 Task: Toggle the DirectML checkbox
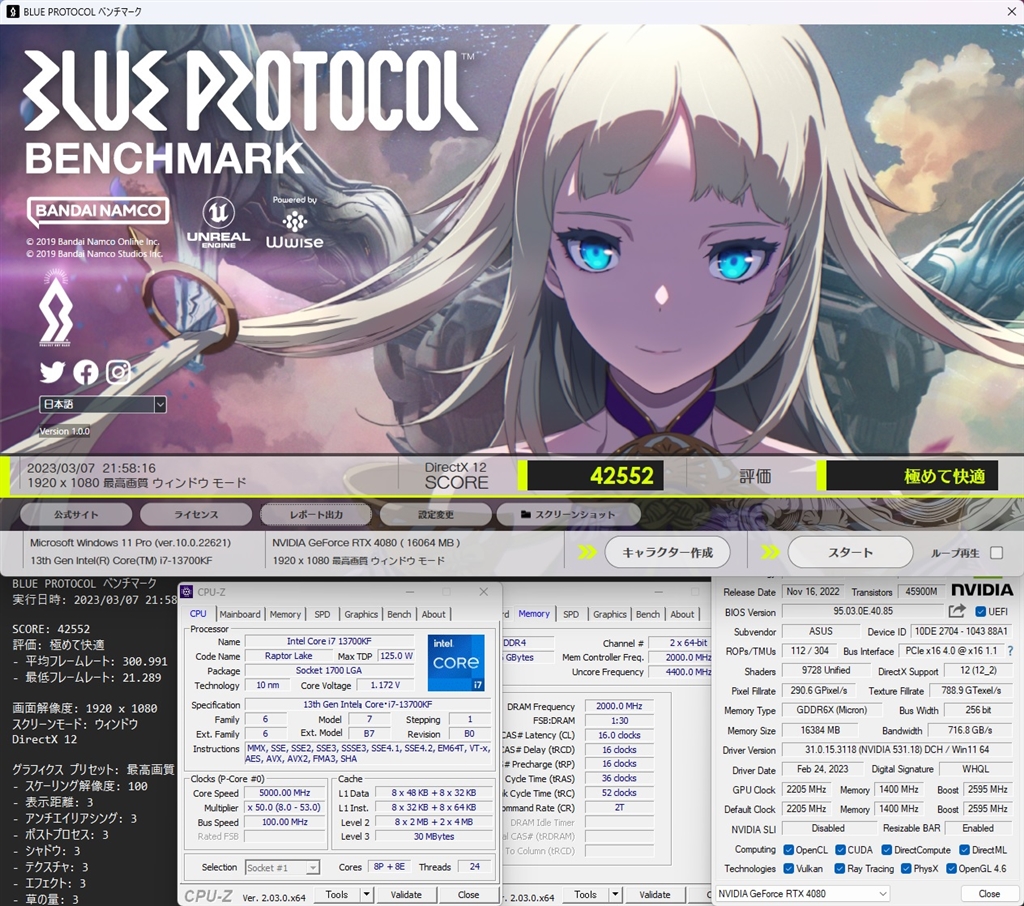click(x=964, y=850)
